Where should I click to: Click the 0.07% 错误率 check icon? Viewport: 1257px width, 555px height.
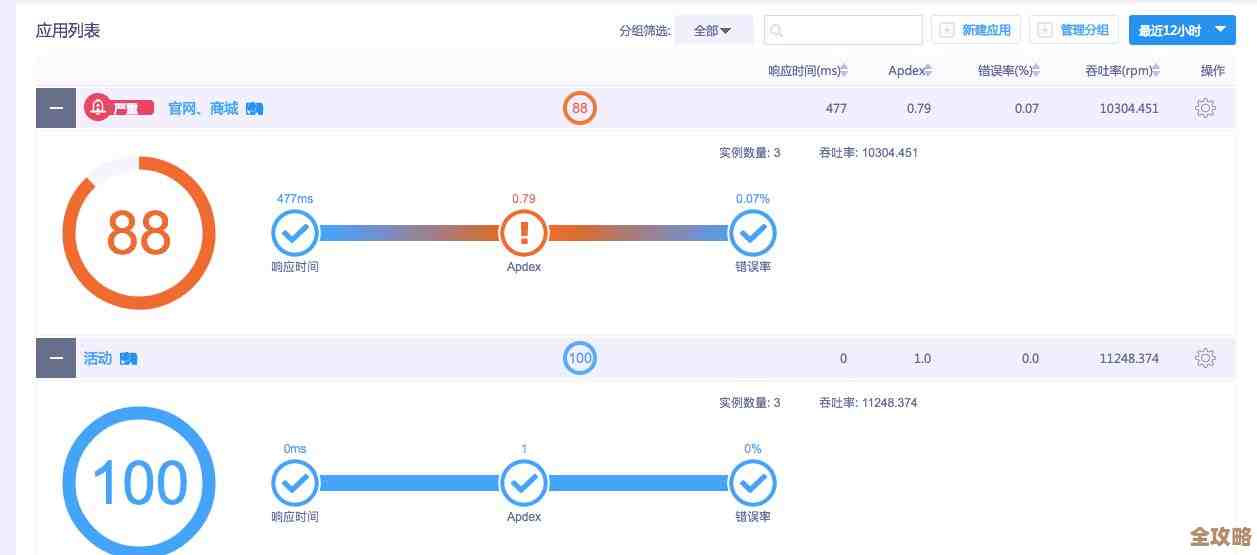(x=753, y=234)
